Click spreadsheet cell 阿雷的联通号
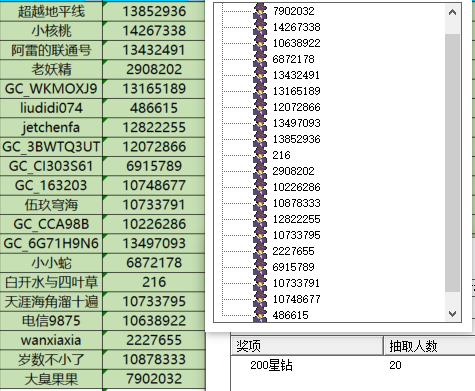Screen dimensions: 475x391 point(51,50)
